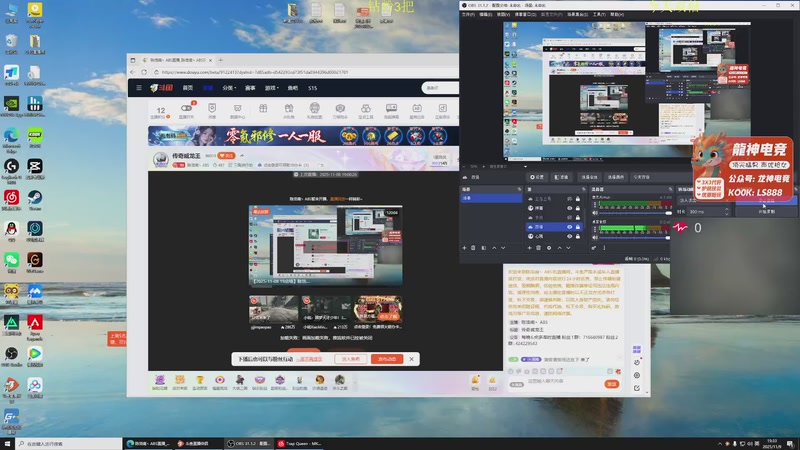Viewport: 800px width, 450px height.
Task: Open Douyu 首页 home nav item
Action: (188, 88)
